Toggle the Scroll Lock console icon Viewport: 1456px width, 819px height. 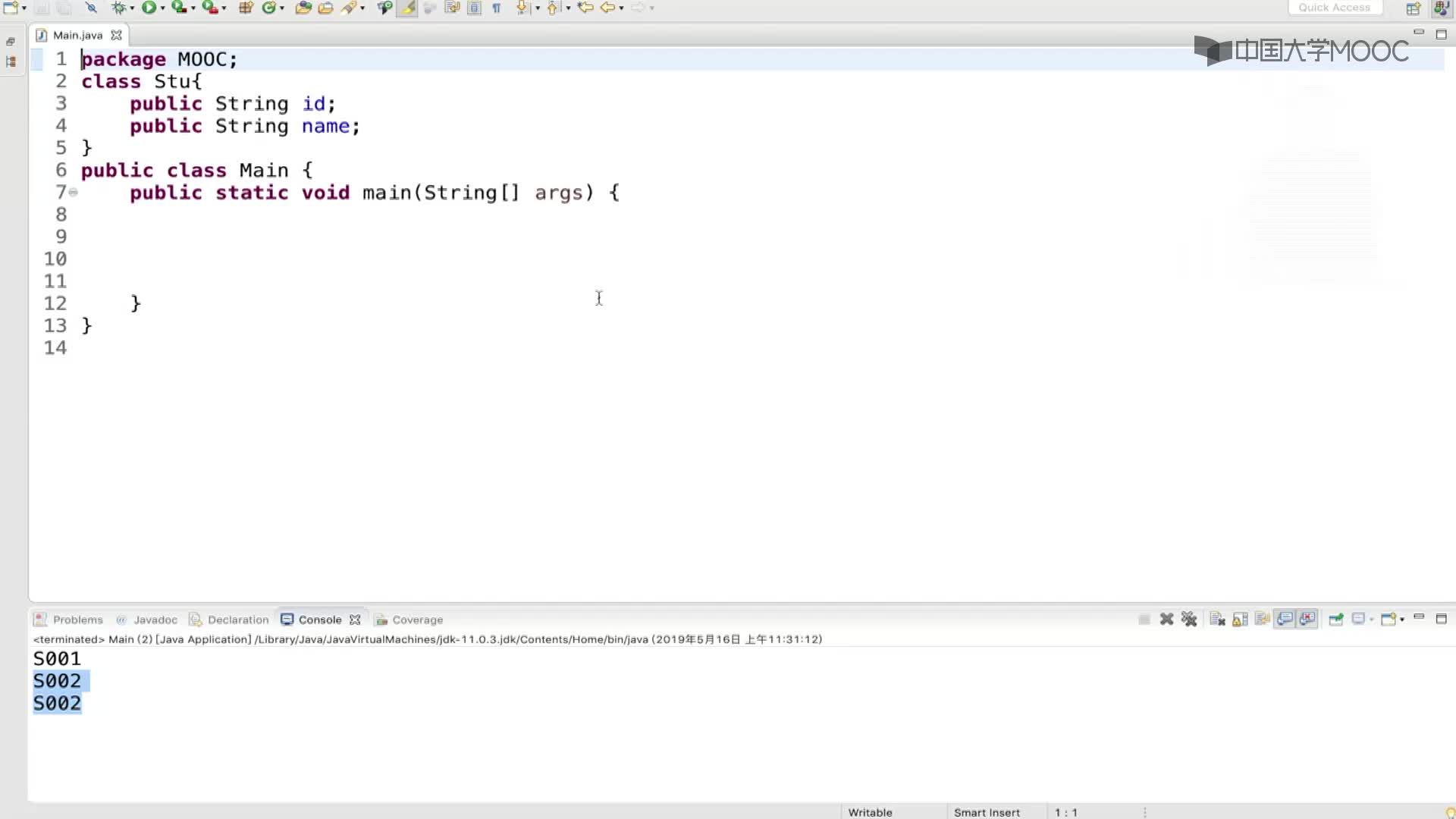pyautogui.click(x=1240, y=620)
